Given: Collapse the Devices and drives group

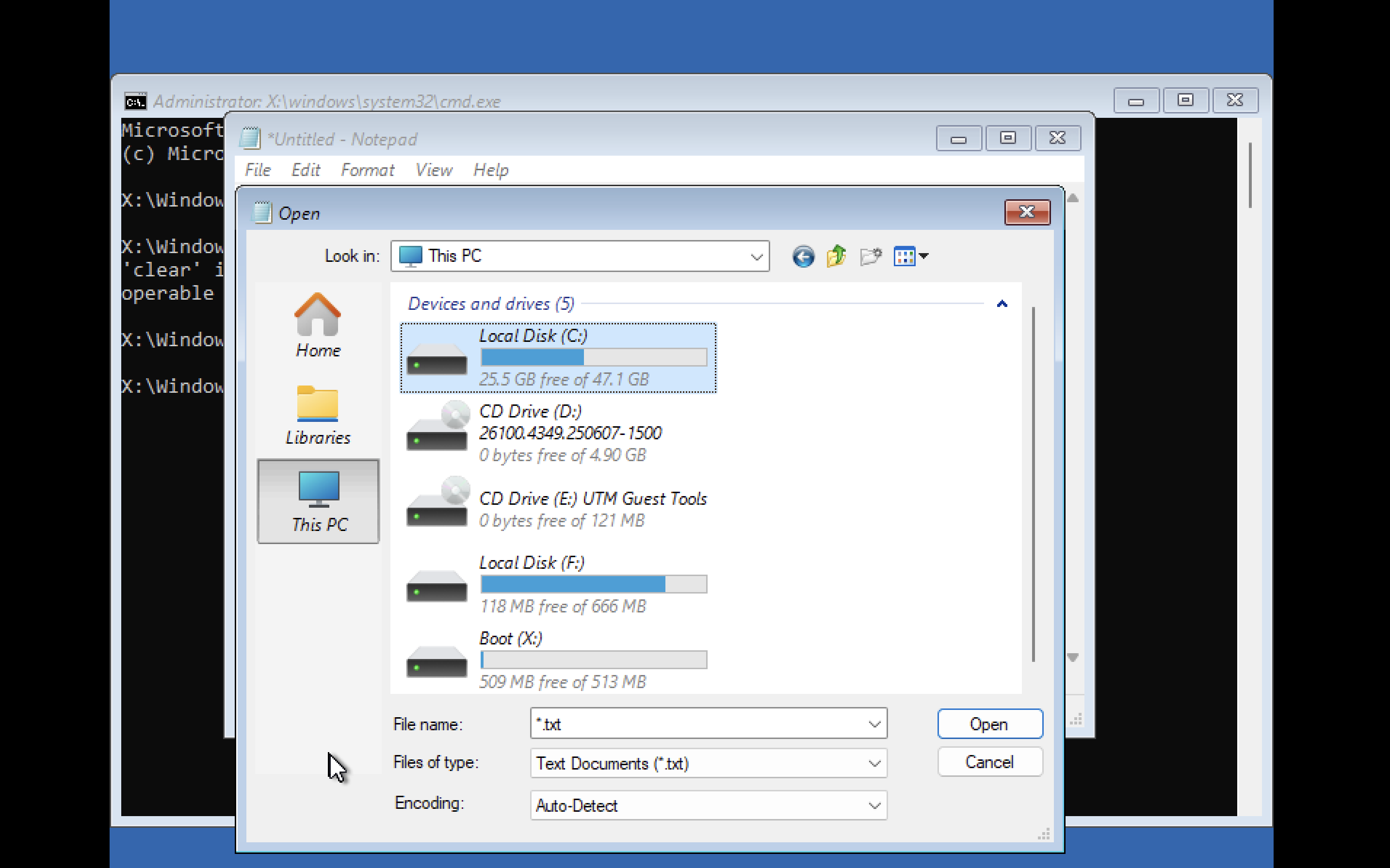Looking at the screenshot, I should [1002, 304].
